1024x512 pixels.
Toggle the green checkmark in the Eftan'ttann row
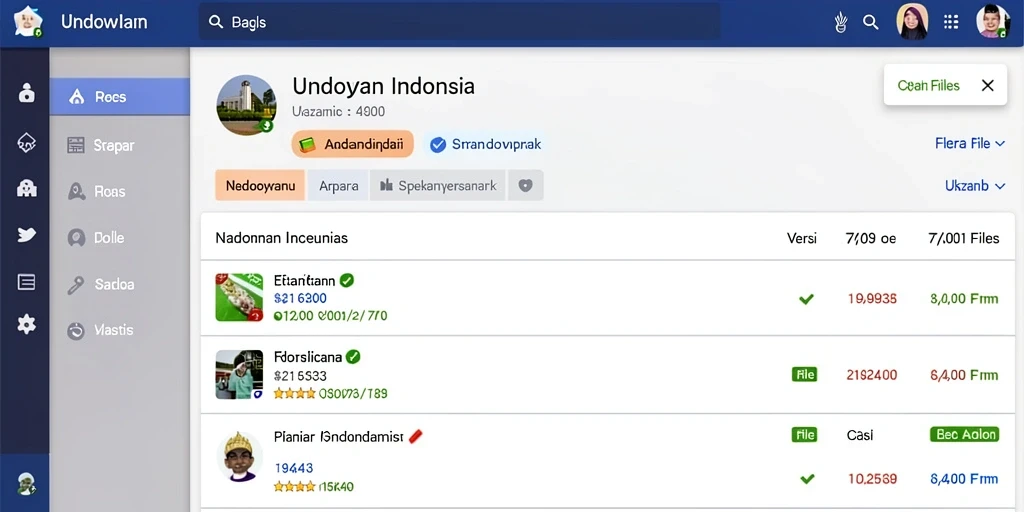(807, 299)
